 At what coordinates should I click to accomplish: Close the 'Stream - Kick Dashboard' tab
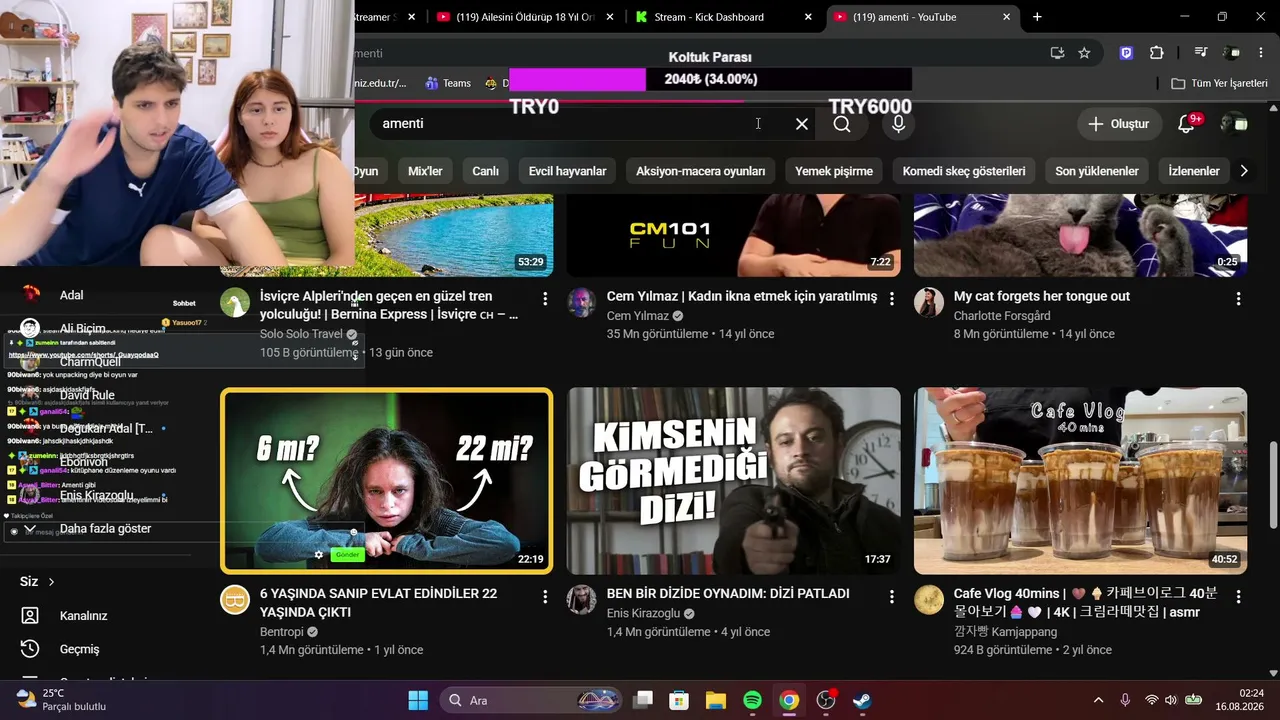807,17
